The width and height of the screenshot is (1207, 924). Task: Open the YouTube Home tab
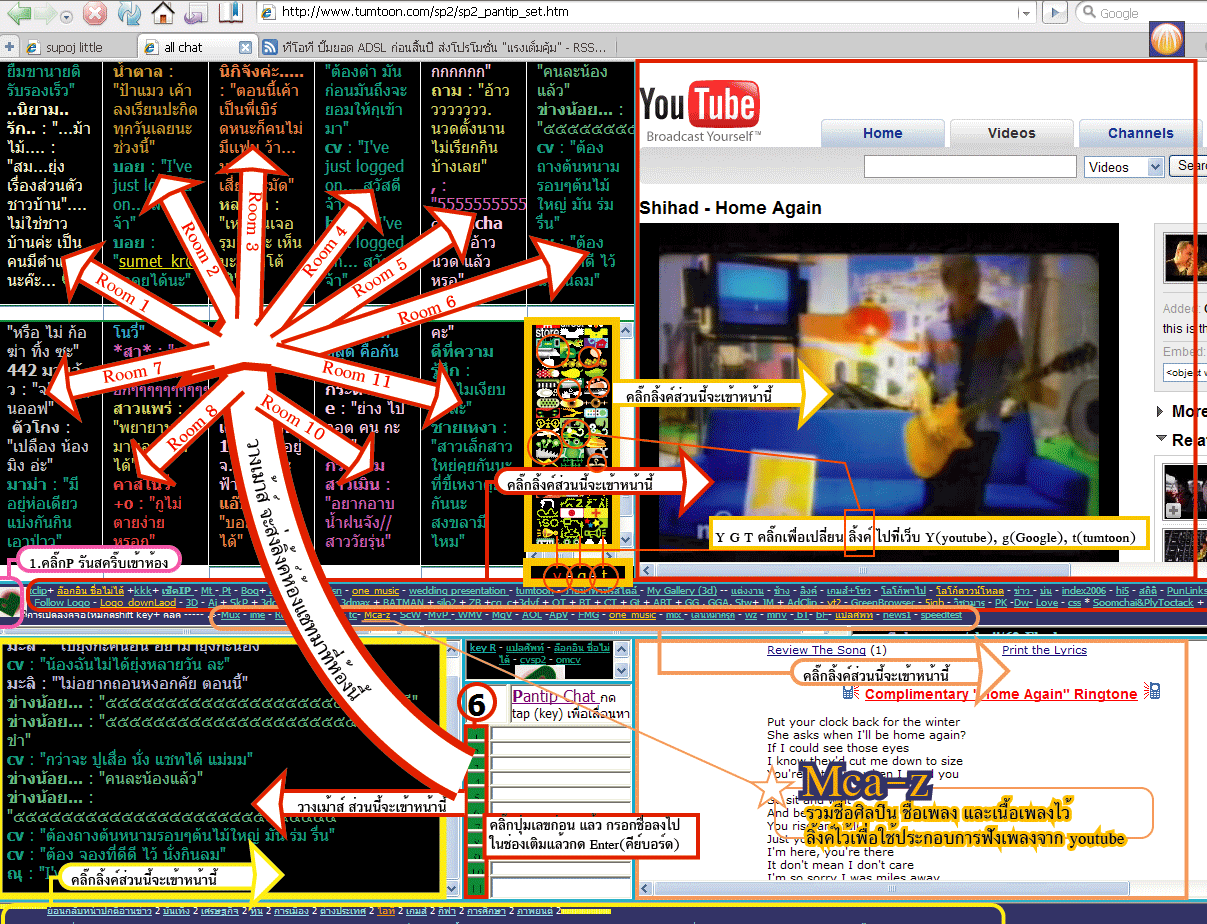[882, 133]
